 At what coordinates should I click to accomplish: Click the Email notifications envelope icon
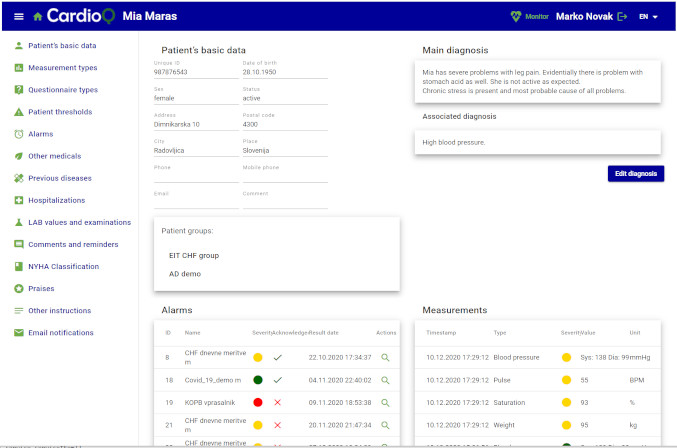coord(19,333)
